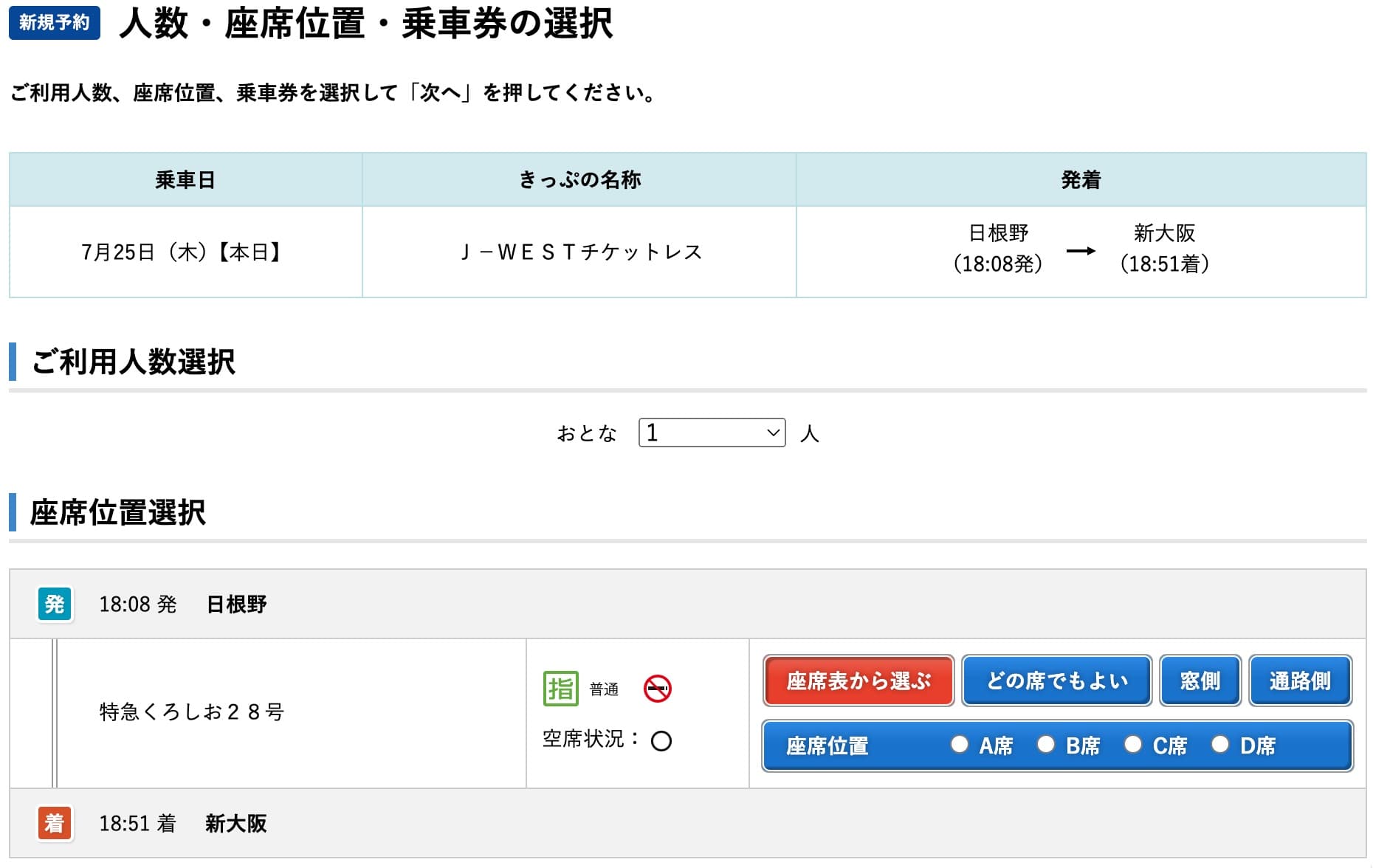1373x868 pixels.
Task: Select the B席 radio button
Action: 1046,744
